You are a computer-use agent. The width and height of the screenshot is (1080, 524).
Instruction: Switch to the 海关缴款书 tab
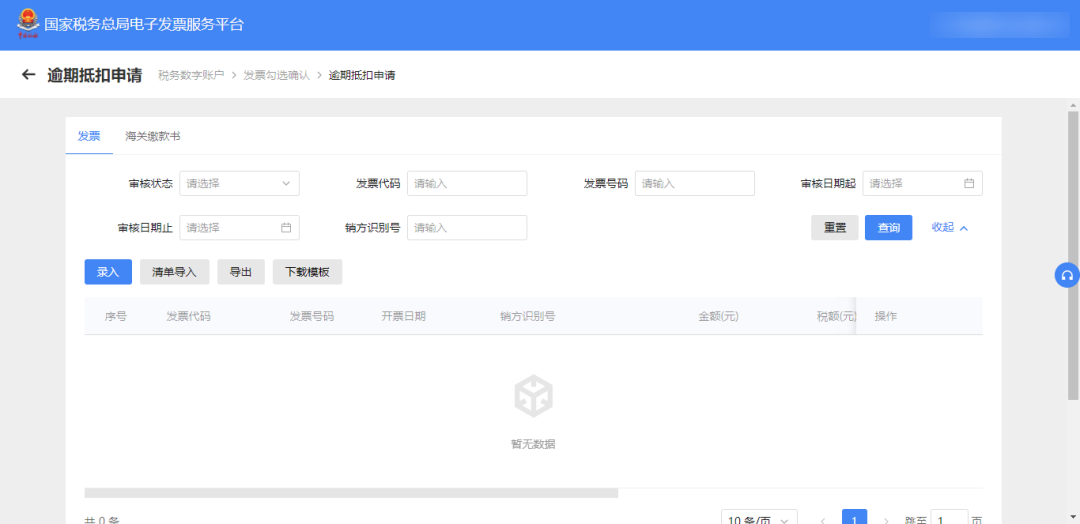tap(153, 136)
